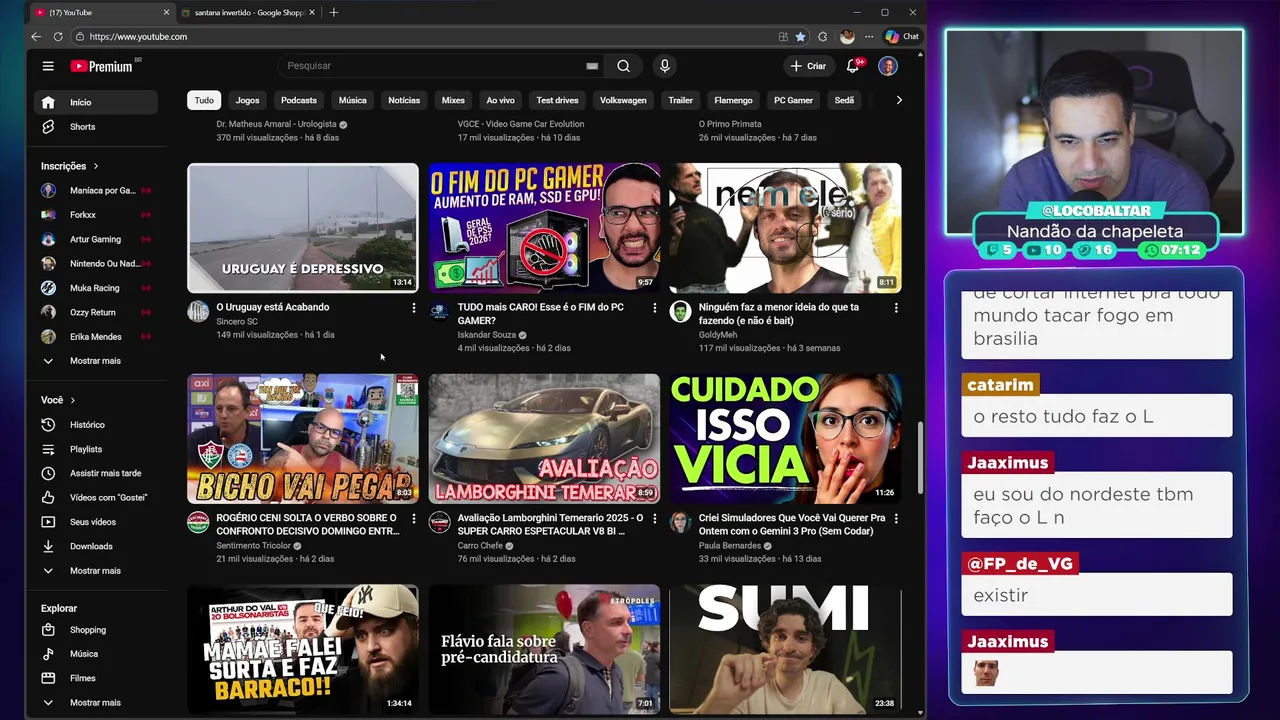Open the YouTube account avatar menu
This screenshot has height=720, width=1280.
(888, 66)
